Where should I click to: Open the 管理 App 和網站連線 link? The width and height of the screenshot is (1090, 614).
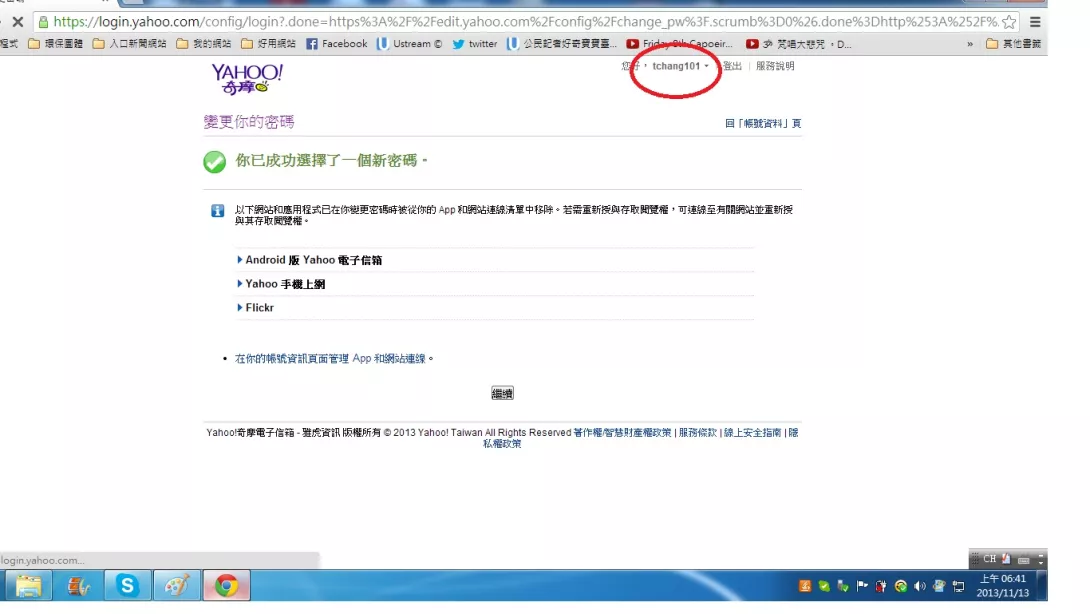coord(333,358)
